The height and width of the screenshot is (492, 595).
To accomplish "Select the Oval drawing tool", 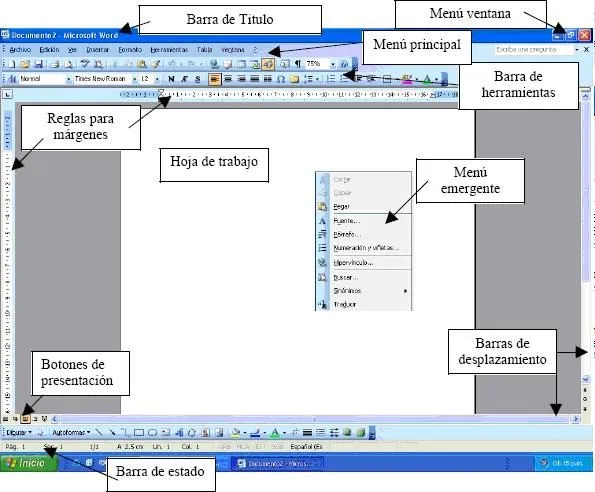I will pyautogui.click(x=152, y=432).
